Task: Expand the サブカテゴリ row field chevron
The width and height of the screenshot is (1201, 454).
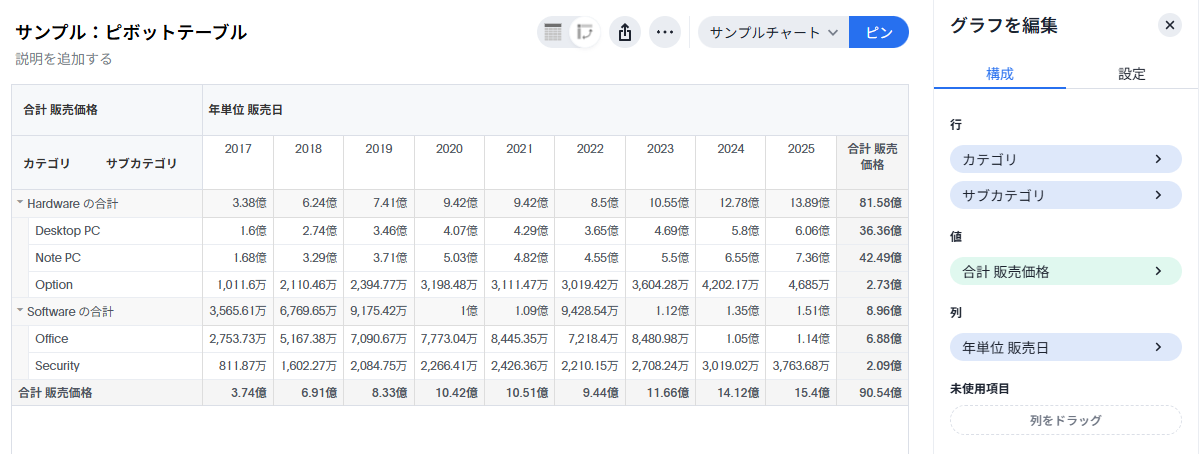Action: pos(1158,195)
